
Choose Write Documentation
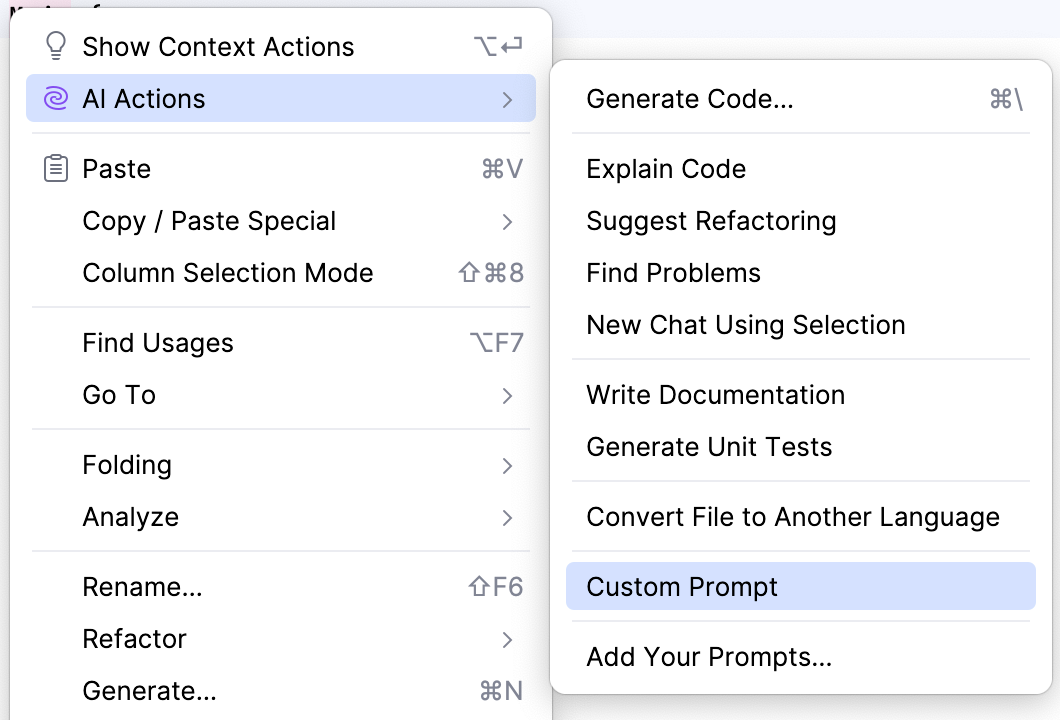(x=716, y=395)
